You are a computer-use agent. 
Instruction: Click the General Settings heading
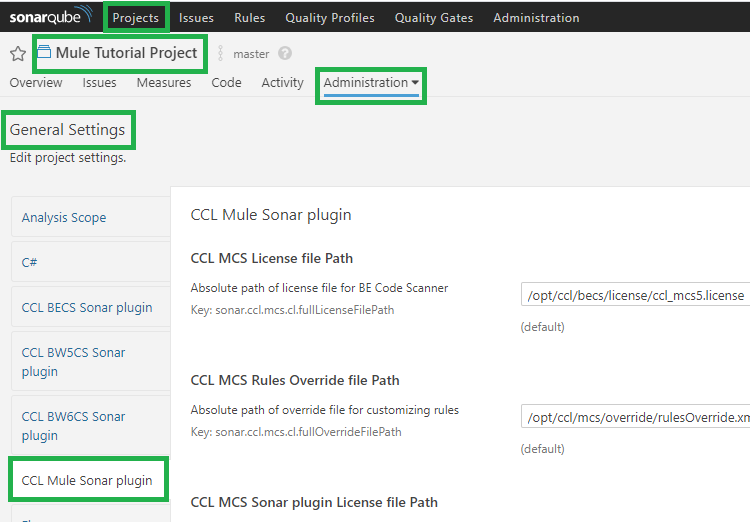coord(67,130)
